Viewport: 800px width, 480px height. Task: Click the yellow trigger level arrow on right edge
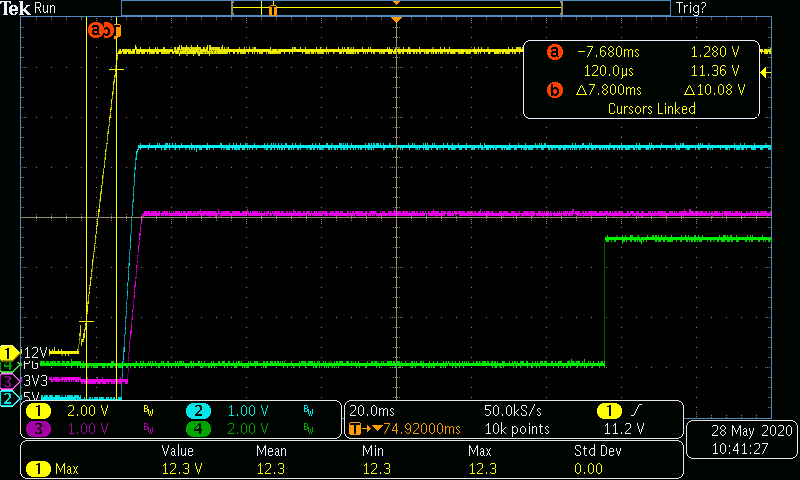(x=765, y=72)
